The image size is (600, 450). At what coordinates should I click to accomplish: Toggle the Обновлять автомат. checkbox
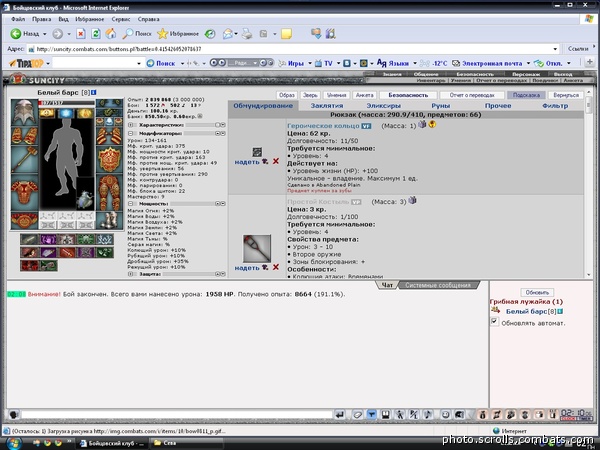pos(494,322)
